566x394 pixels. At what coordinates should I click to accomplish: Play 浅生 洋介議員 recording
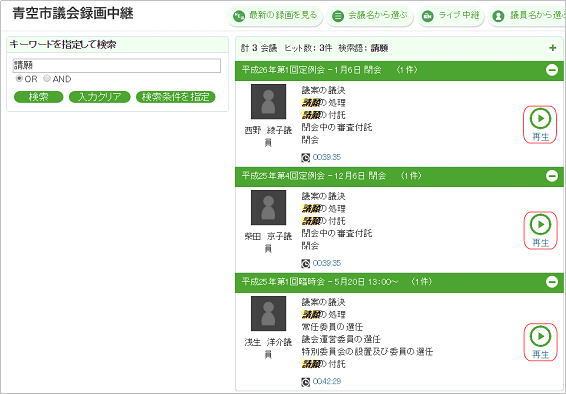click(x=540, y=342)
